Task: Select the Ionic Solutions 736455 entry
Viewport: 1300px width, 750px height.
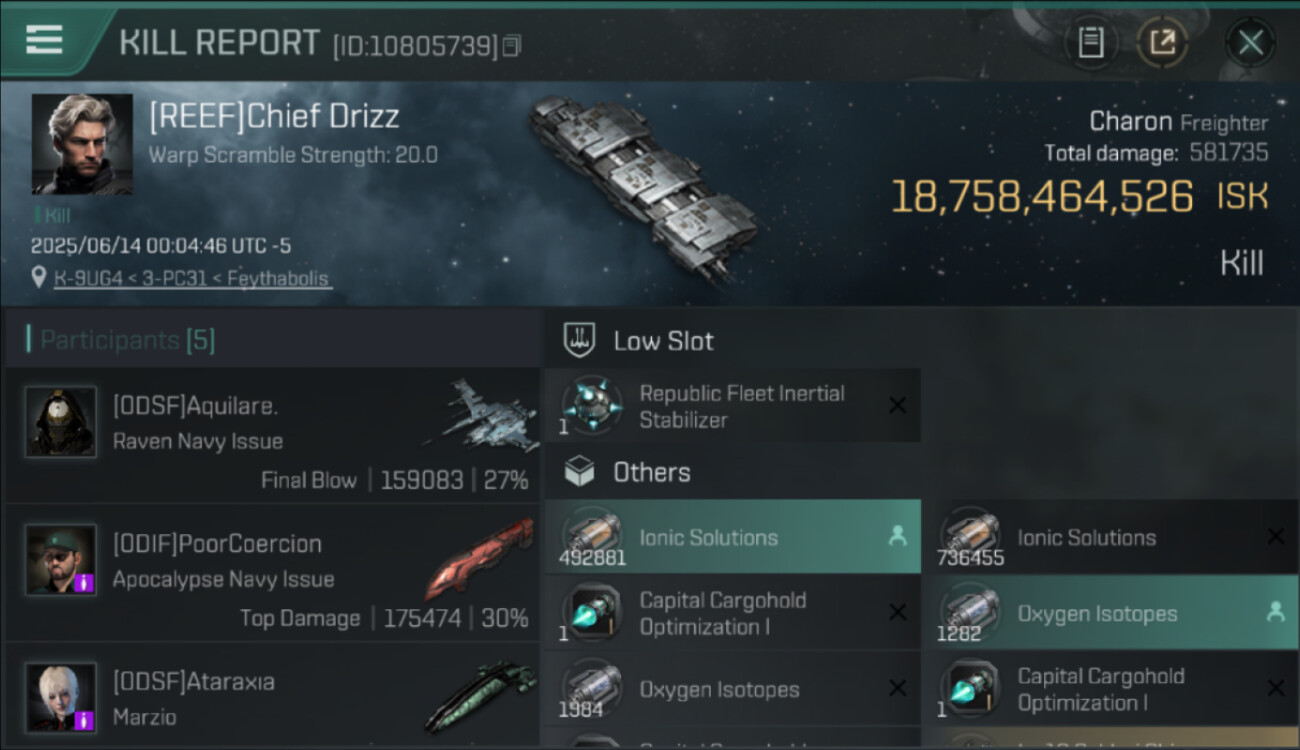Action: coord(1110,537)
